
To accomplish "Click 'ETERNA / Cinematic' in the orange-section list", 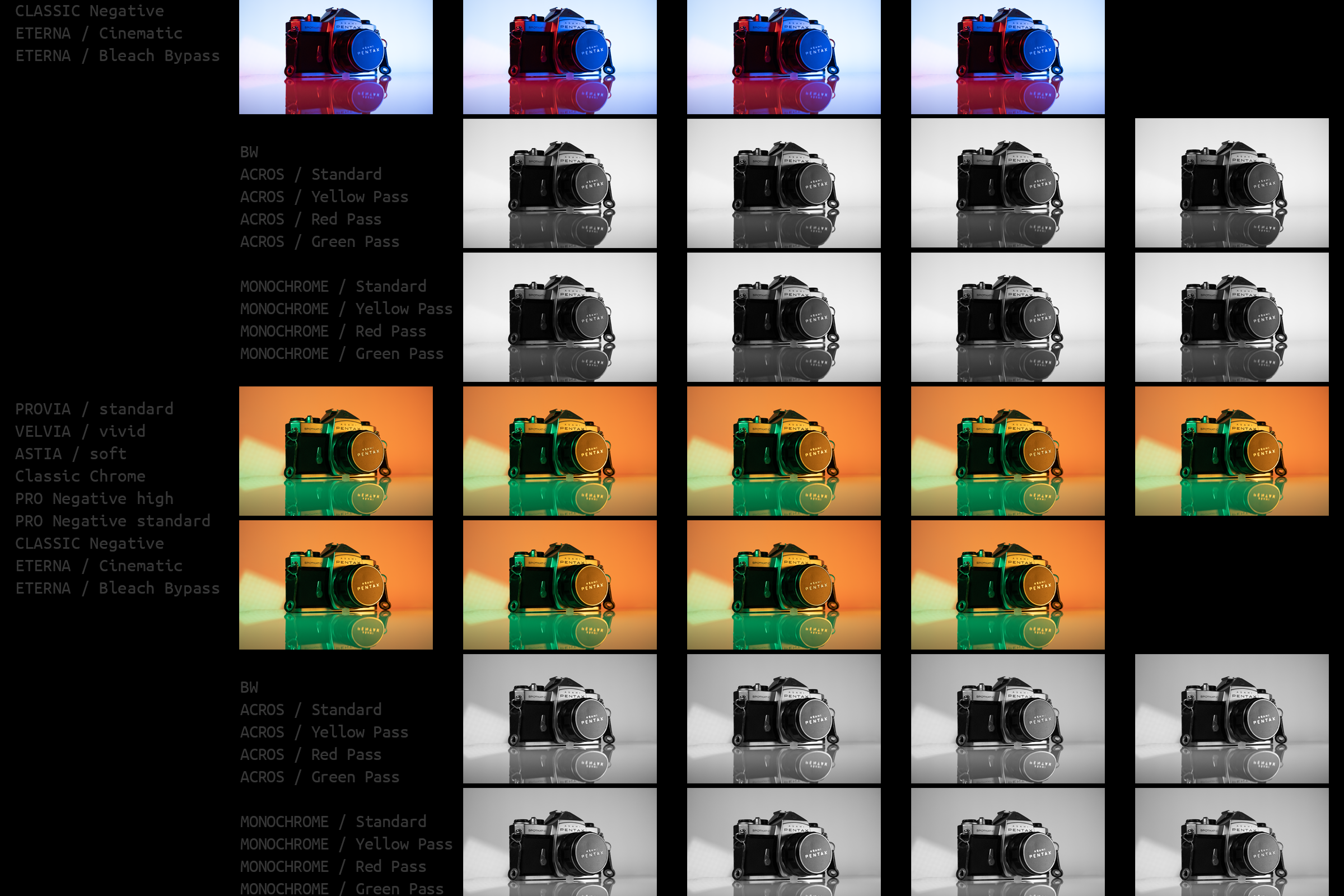I will [99, 566].
